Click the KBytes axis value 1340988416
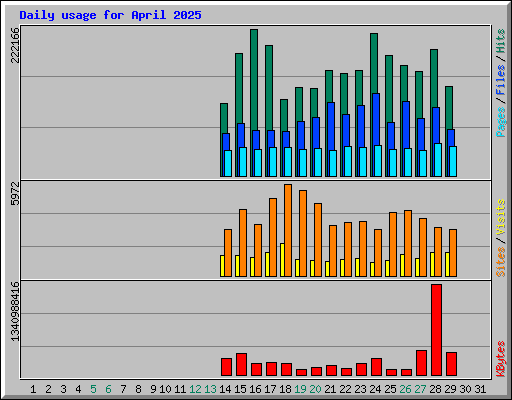 (15, 312)
